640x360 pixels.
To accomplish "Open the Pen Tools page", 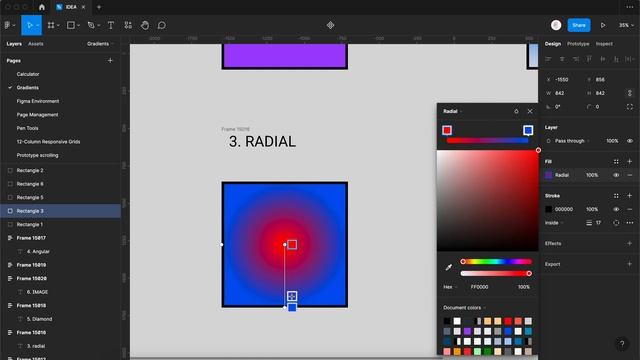I will (x=27, y=128).
